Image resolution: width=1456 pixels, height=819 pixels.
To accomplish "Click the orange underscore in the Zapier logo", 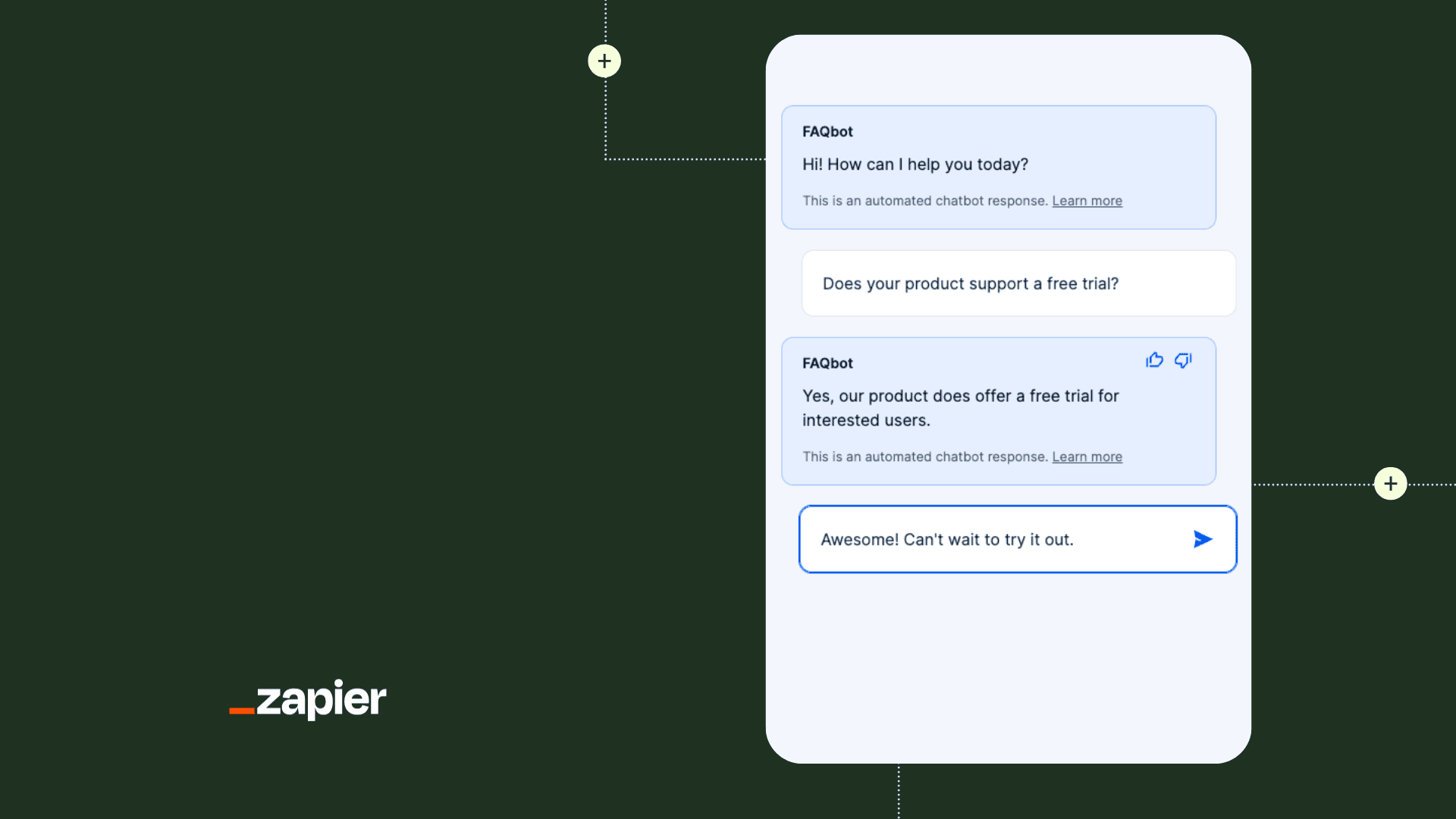I will [x=242, y=711].
